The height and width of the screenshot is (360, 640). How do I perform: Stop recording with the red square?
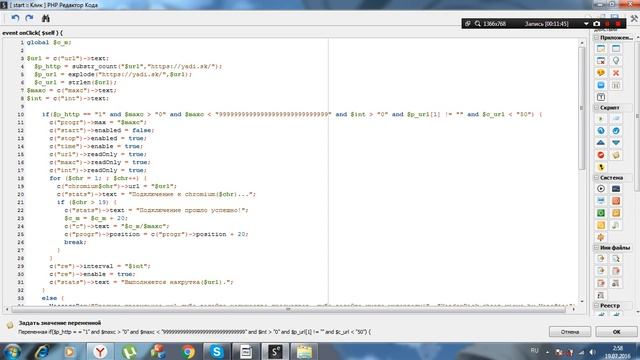(618, 24)
